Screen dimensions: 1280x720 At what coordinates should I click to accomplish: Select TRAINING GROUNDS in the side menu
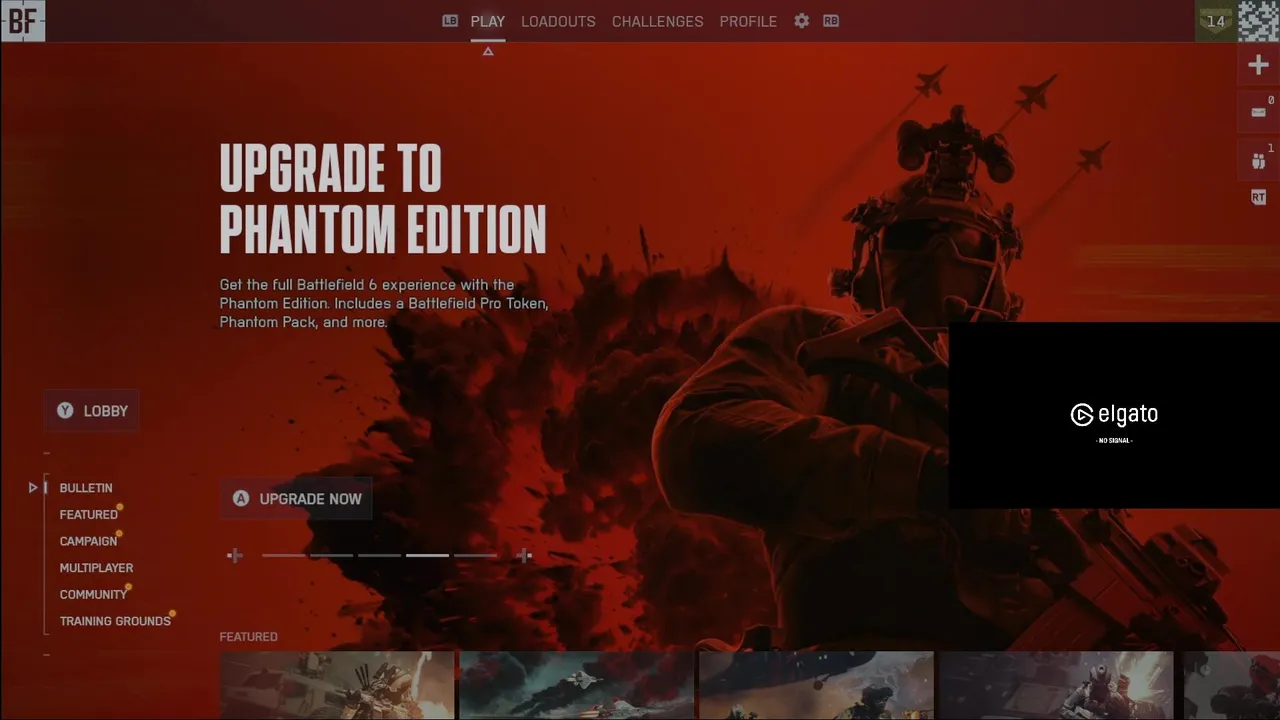115,621
